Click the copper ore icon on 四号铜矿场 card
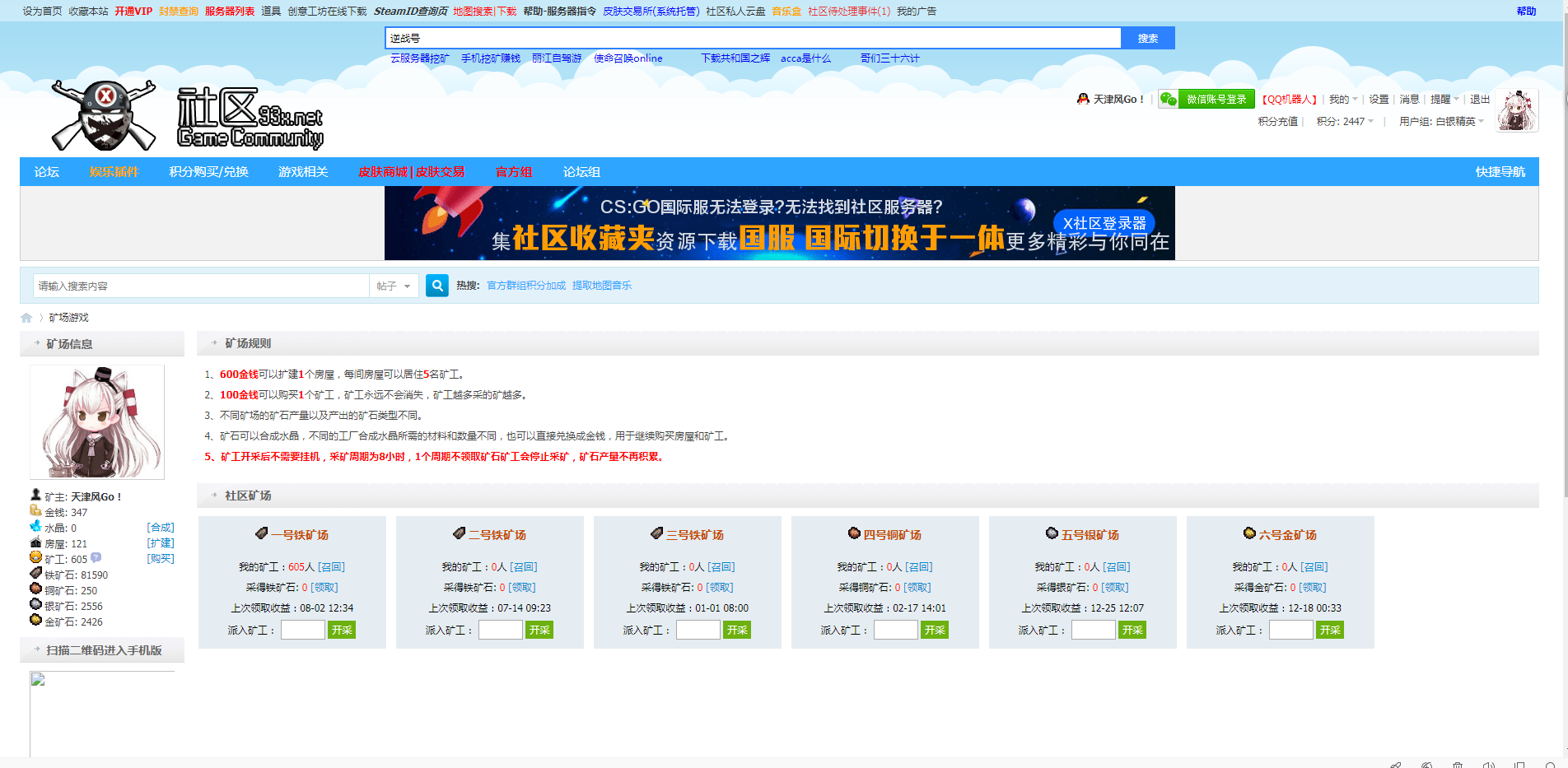1568x768 pixels. pos(853,533)
